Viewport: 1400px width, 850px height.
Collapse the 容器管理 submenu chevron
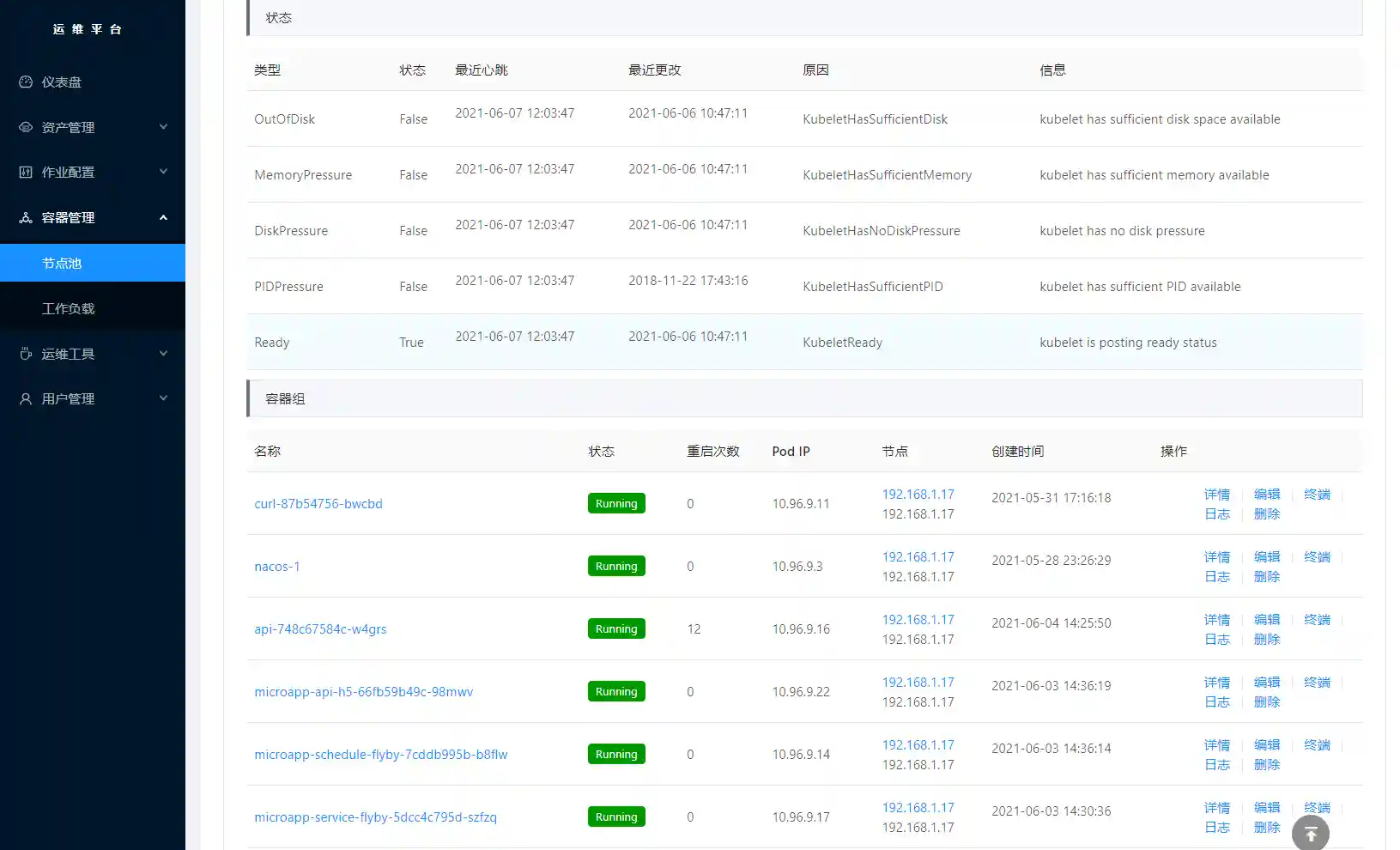[x=163, y=217]
